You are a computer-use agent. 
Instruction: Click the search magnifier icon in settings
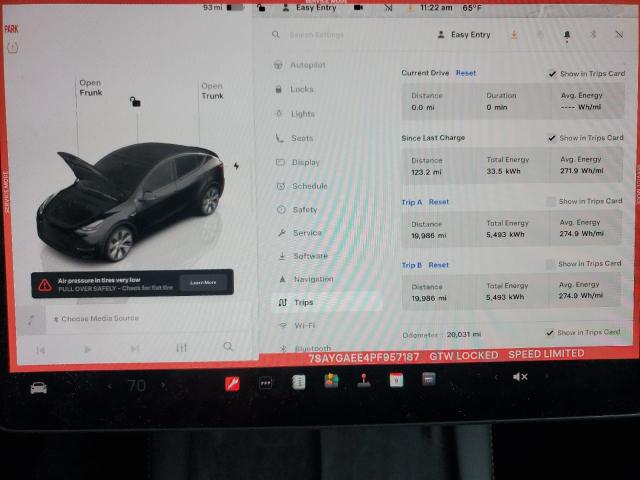[x=276, y=35]
